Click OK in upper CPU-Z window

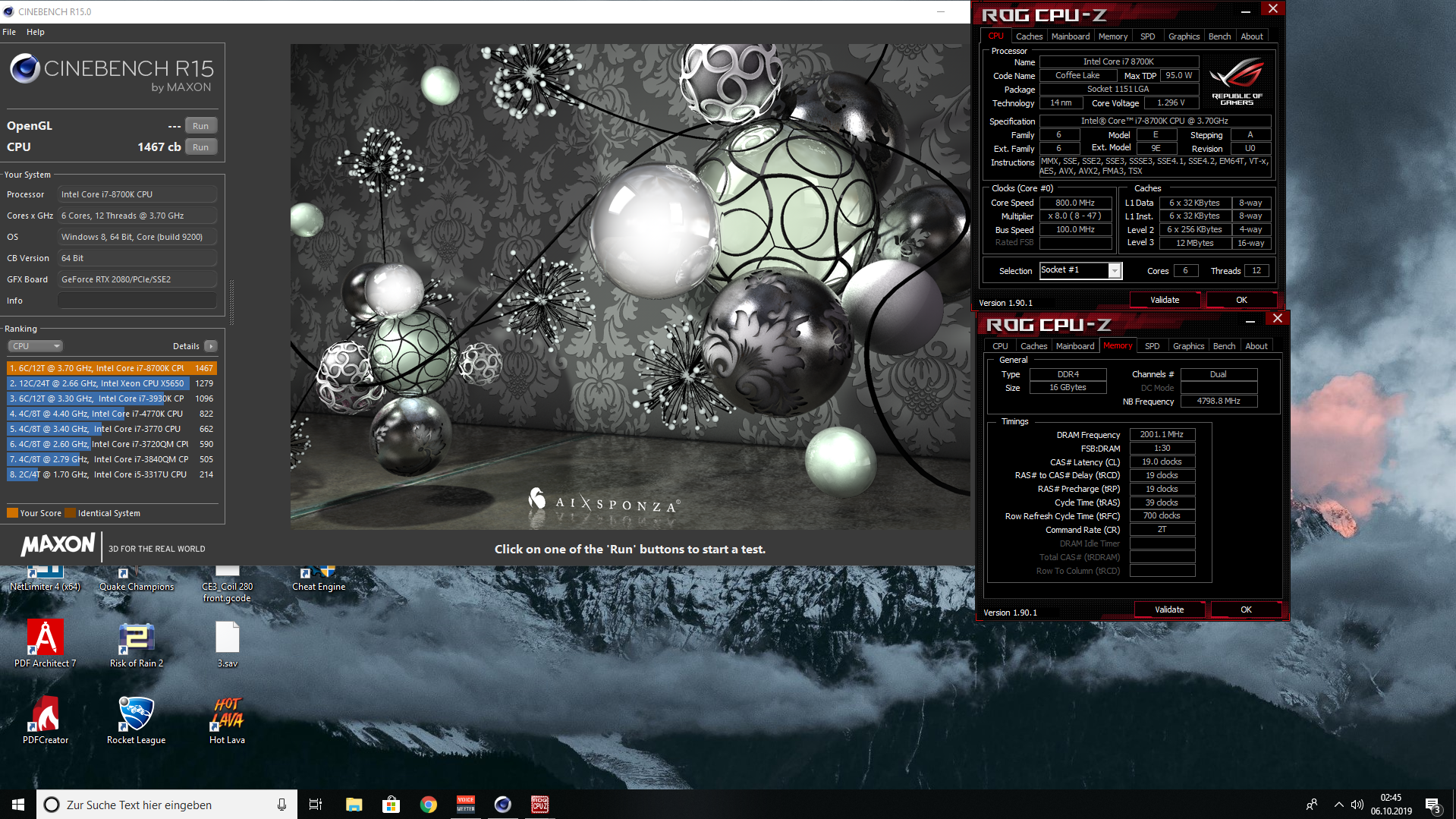(x=1241, y=300)
